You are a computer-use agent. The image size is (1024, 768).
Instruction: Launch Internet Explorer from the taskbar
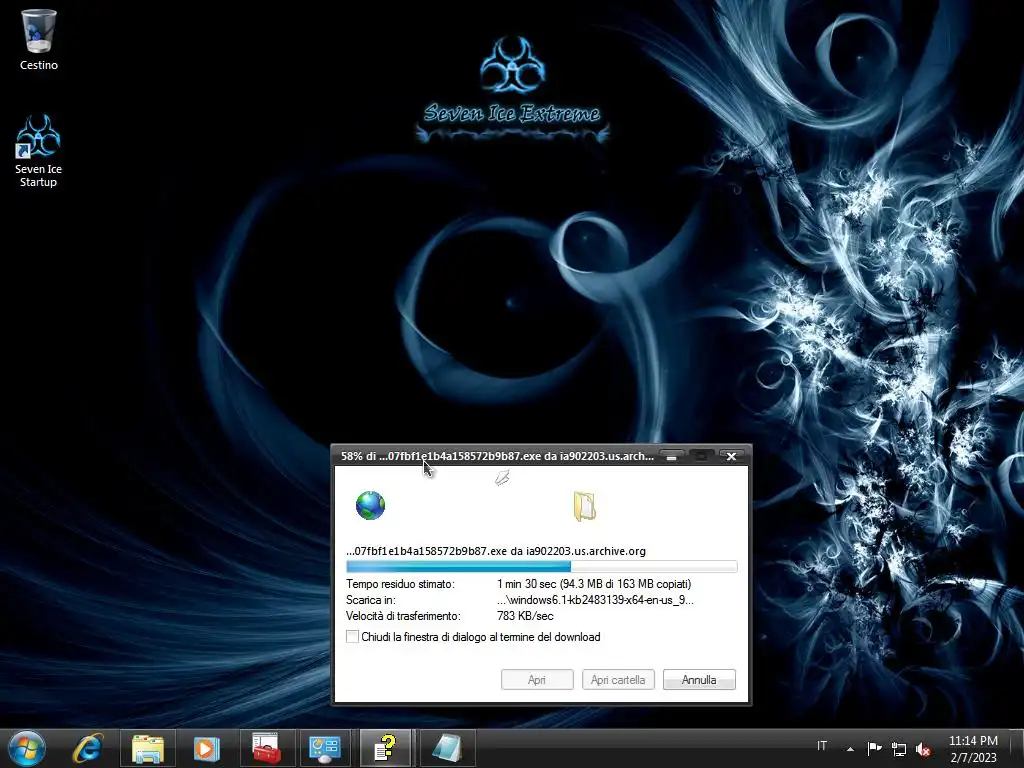coord(88,748)
